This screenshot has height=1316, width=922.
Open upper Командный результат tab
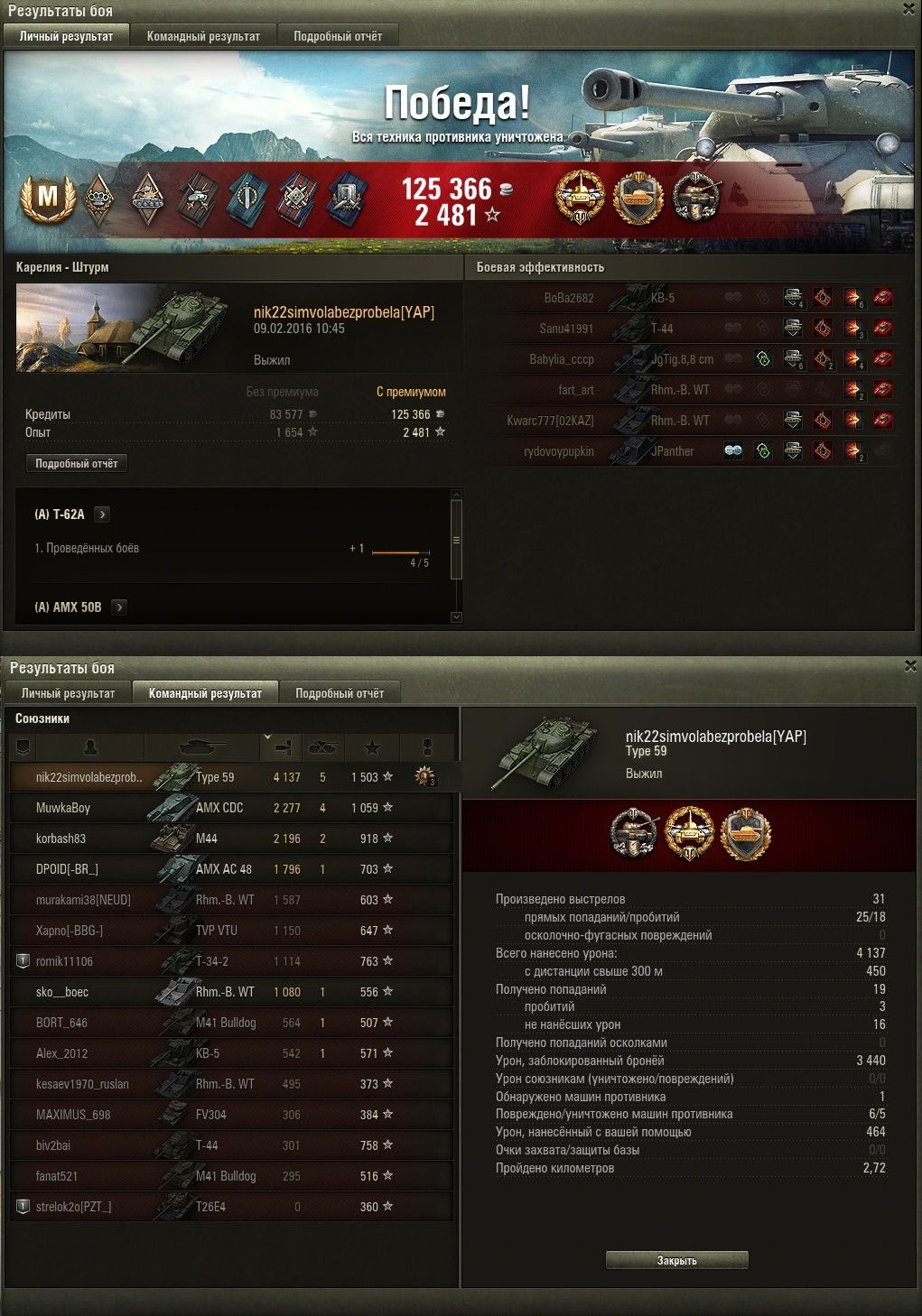(x=203, y=36)
